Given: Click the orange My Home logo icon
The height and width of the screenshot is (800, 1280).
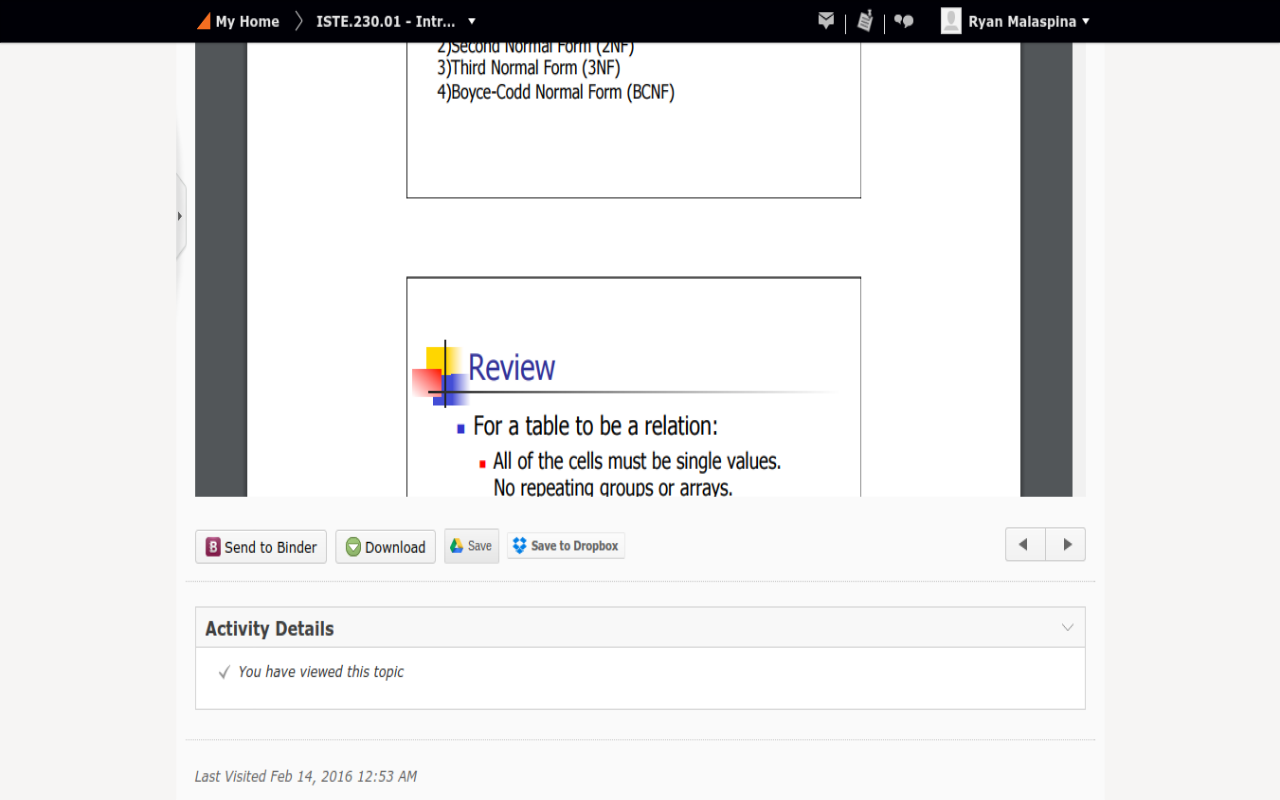Looking at the screenshot, I should point(204,21).
